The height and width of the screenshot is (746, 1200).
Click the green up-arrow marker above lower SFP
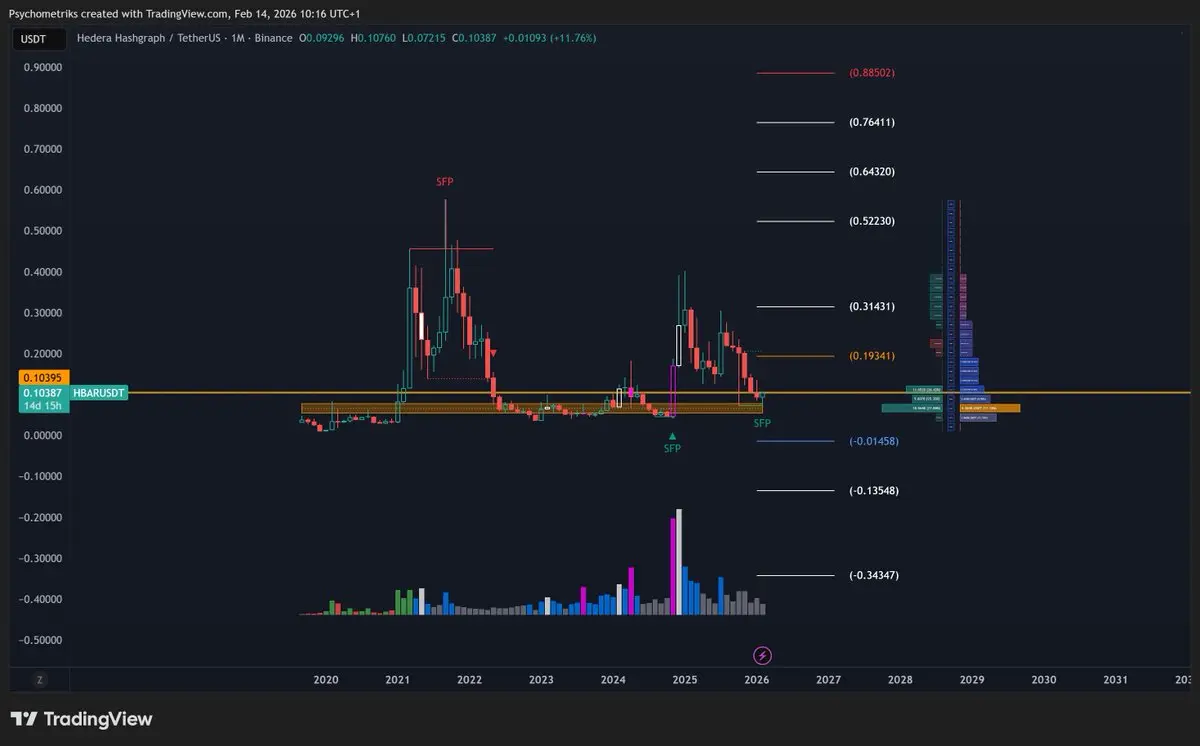coord(673,436)
